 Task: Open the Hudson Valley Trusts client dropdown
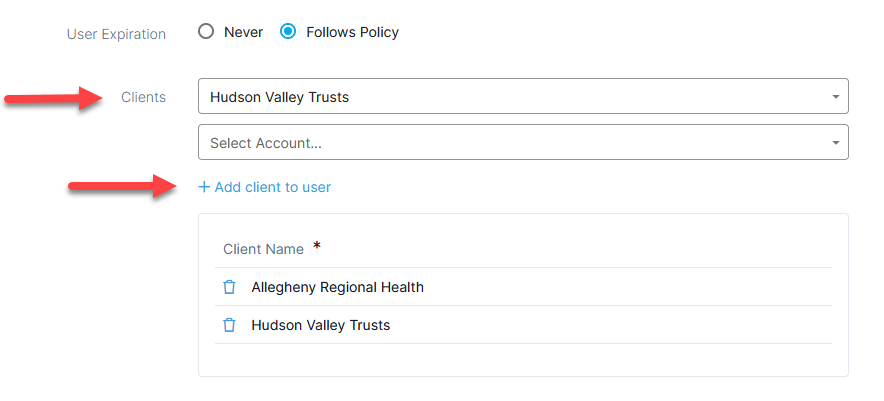523,96
